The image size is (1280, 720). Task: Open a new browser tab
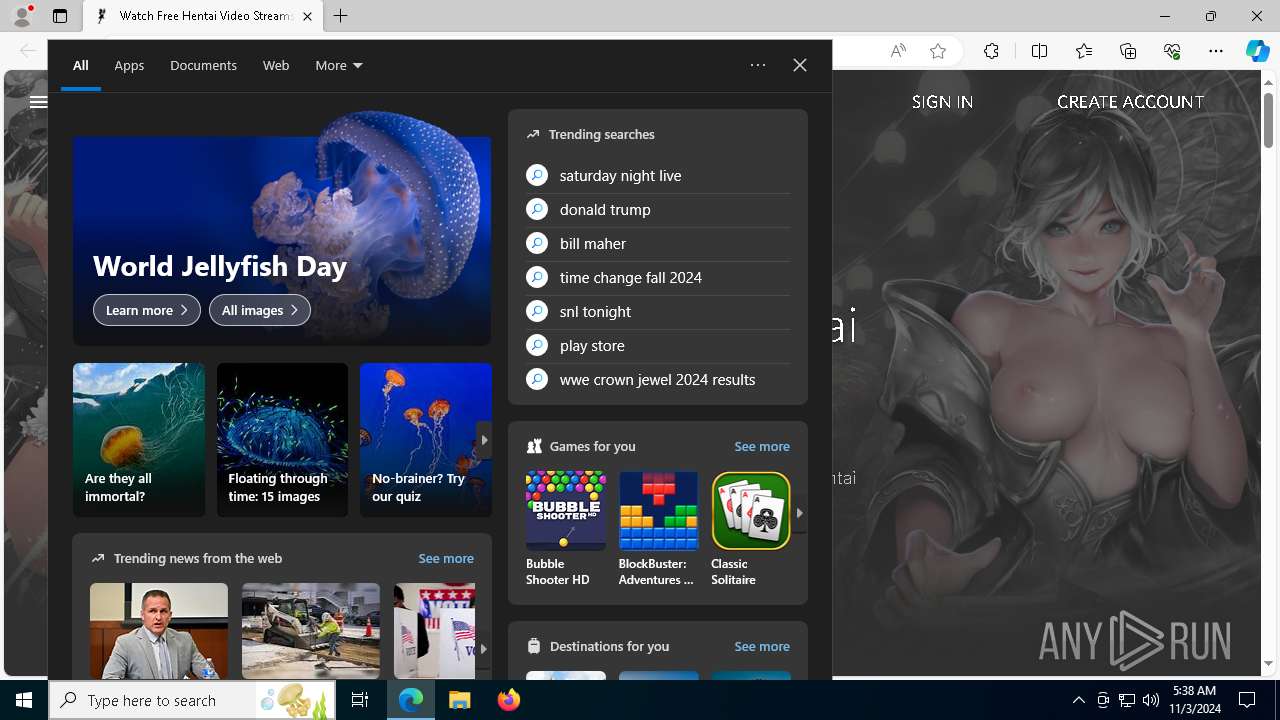pos(341,16)
